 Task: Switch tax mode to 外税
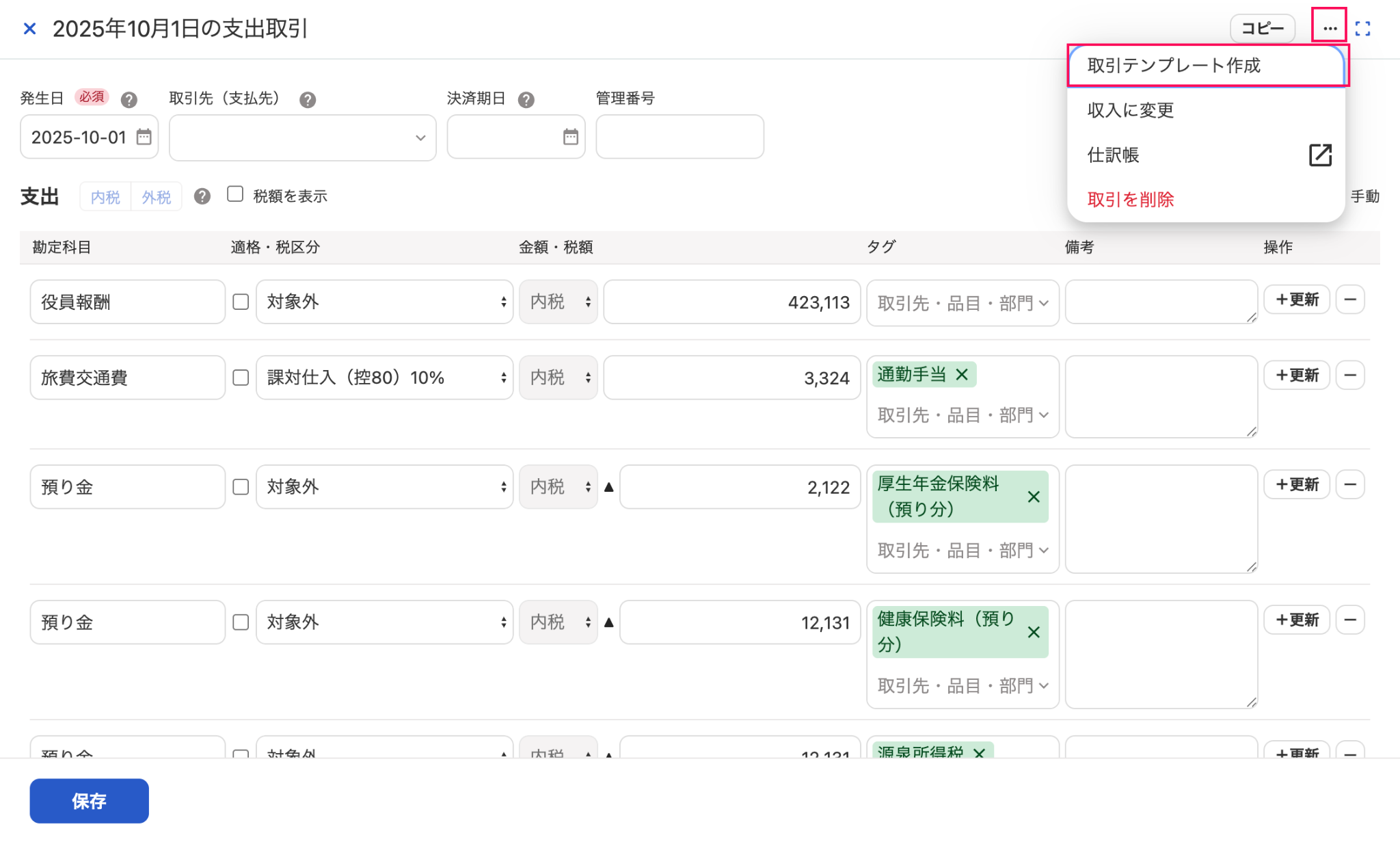click(157, 197)
